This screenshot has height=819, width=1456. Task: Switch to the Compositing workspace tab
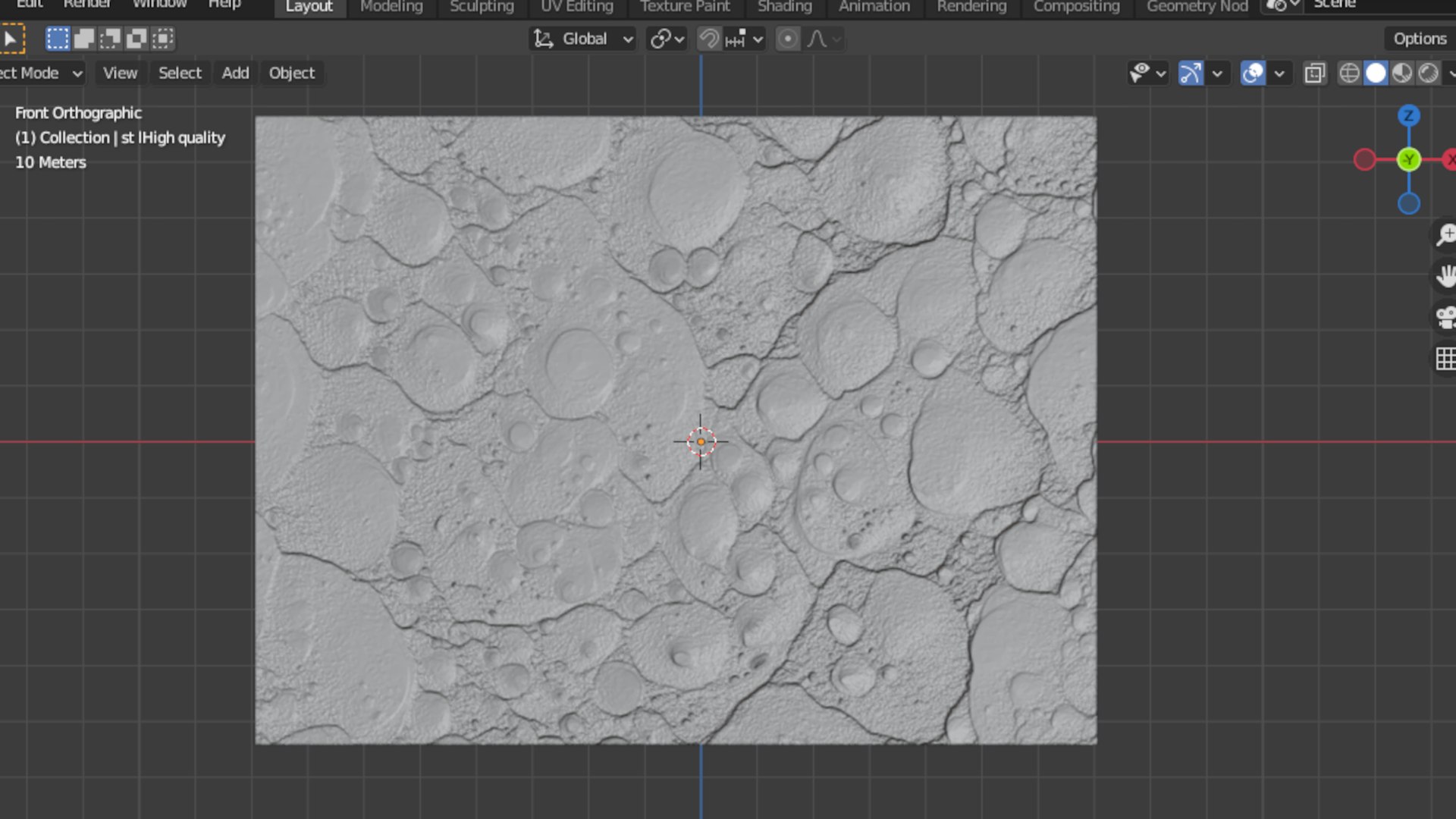(x=1076, y=7)
